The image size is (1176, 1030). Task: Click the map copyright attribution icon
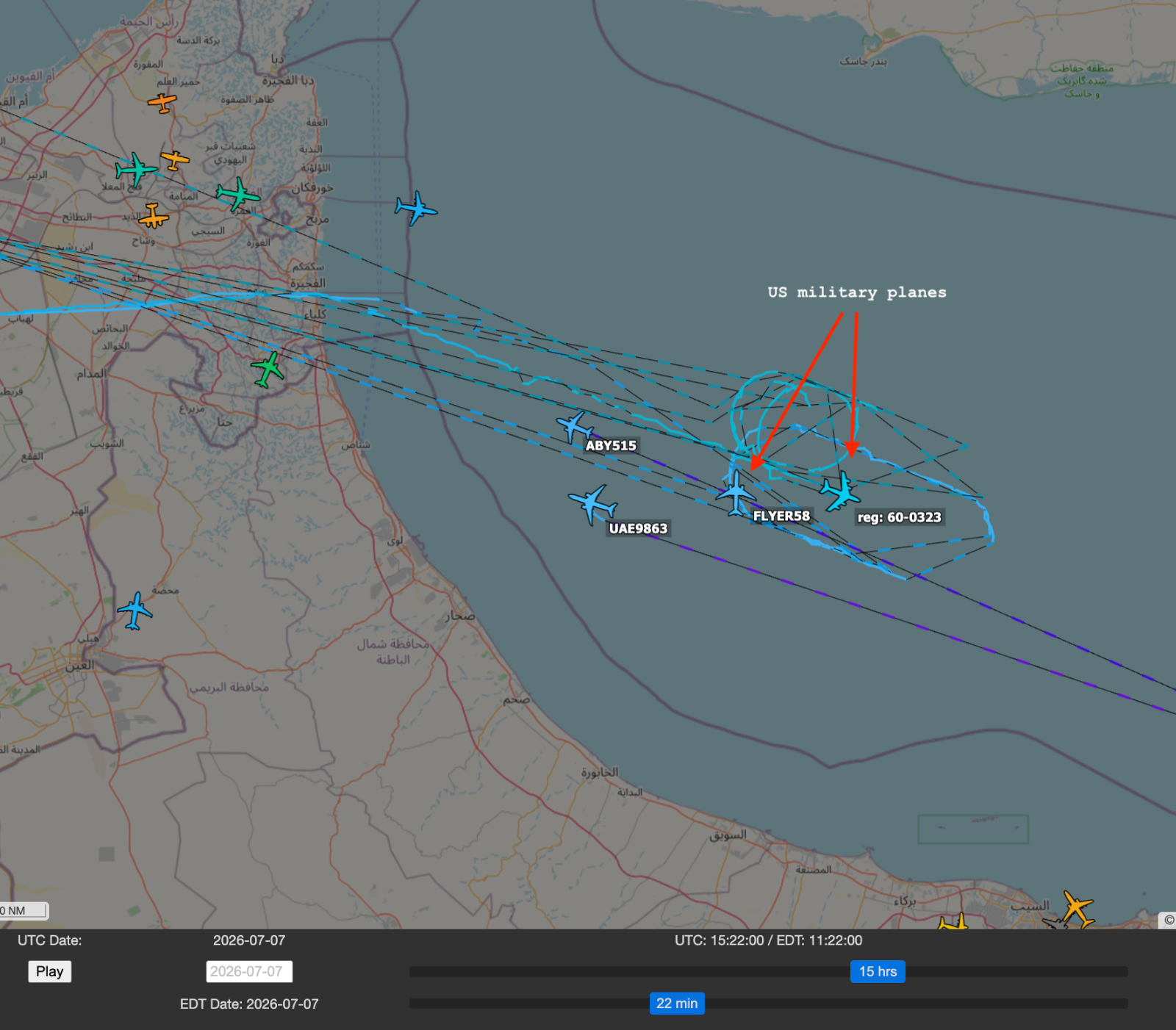pos(1168,920)
